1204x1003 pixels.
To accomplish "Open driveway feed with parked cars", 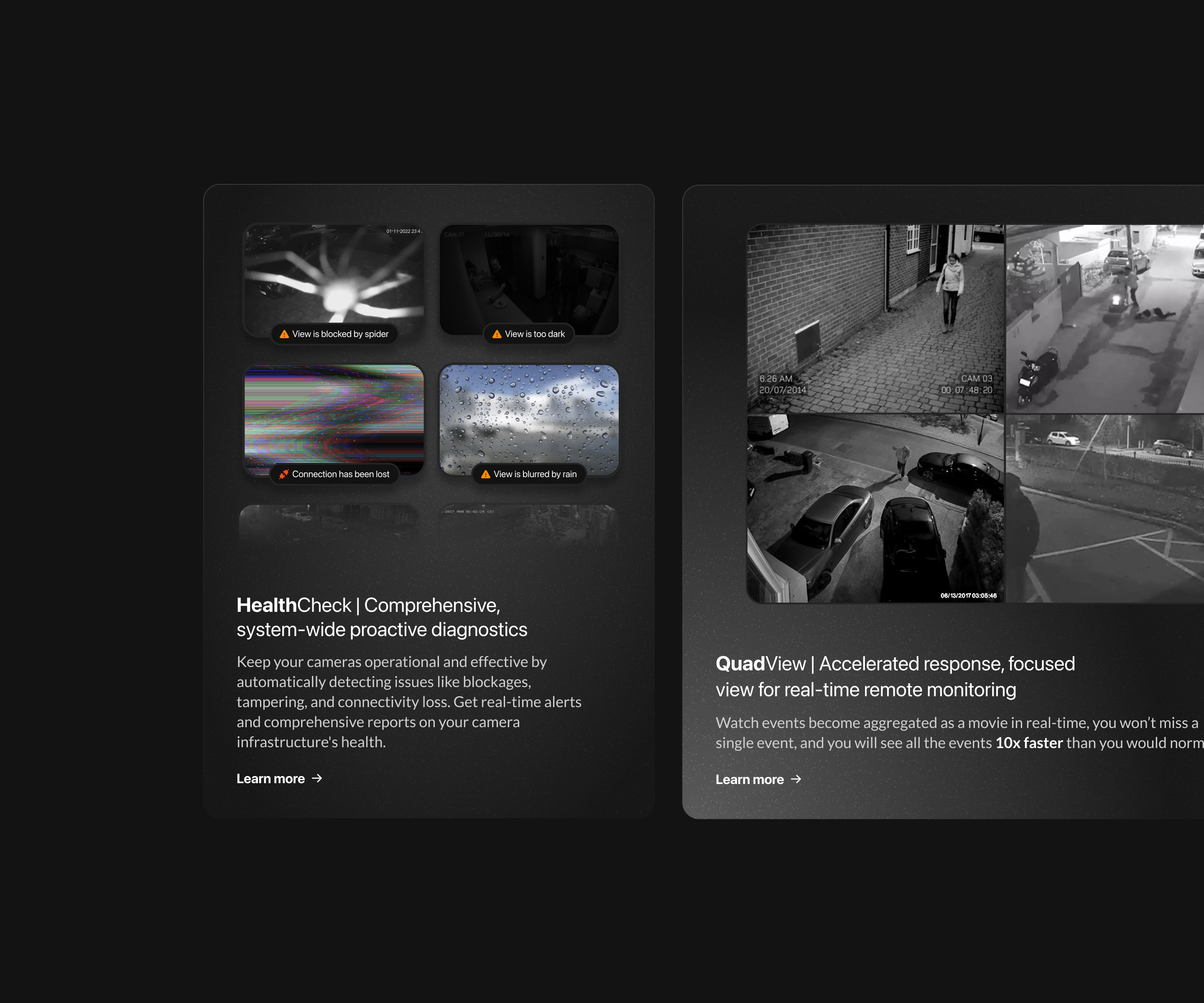I will (875, 509).
